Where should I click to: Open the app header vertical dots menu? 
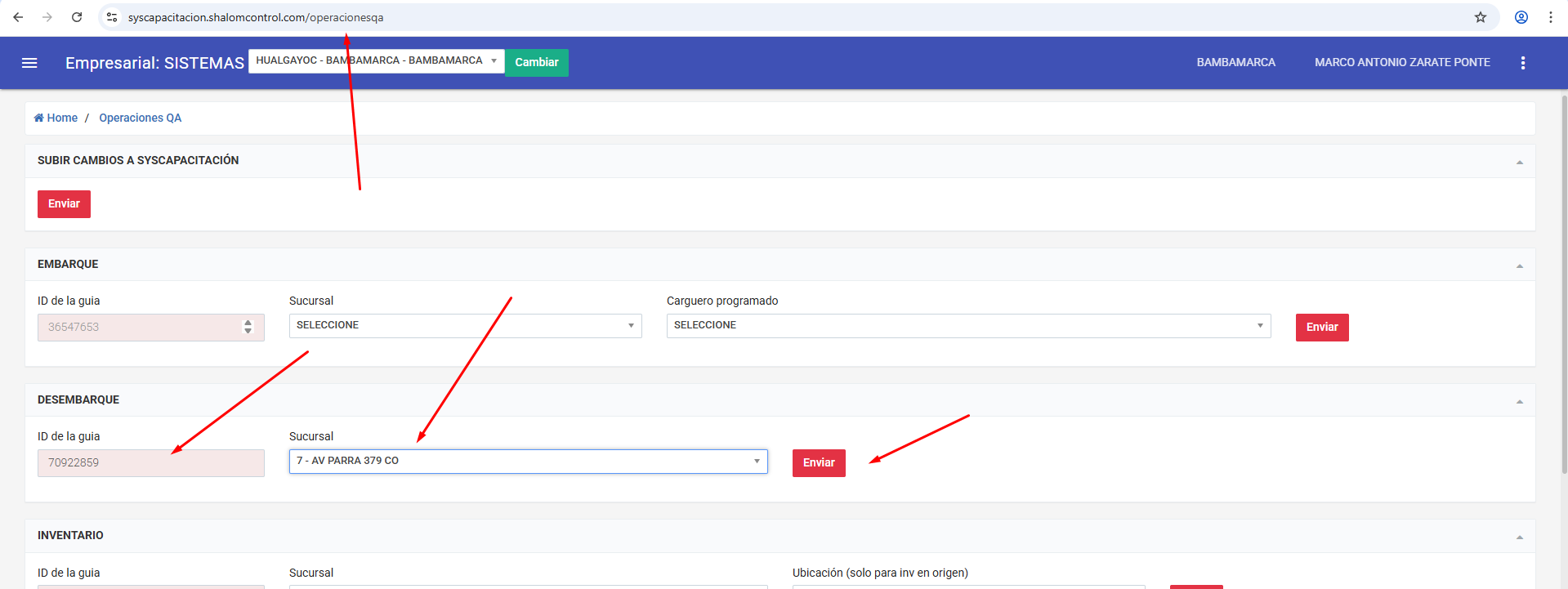click(x=1522, y=63)
